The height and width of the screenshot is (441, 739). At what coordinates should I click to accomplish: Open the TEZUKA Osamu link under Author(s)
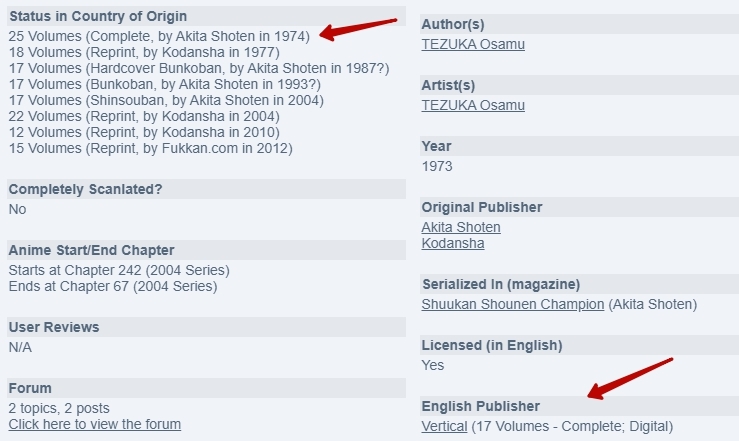[x=473, y=44]
